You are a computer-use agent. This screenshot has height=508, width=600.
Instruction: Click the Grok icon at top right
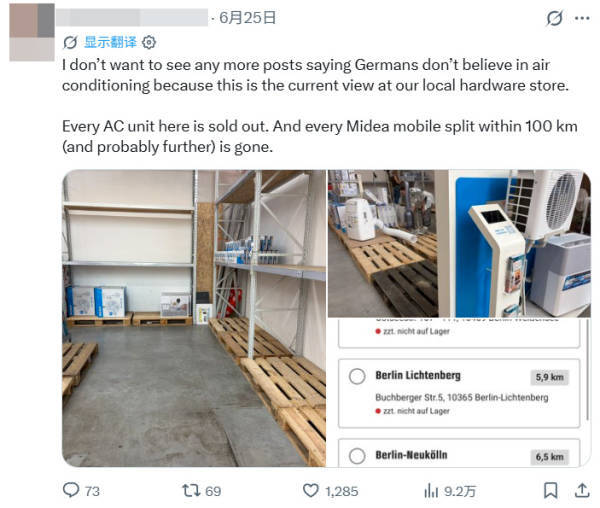pyautogui.click(x=554, y=18)
